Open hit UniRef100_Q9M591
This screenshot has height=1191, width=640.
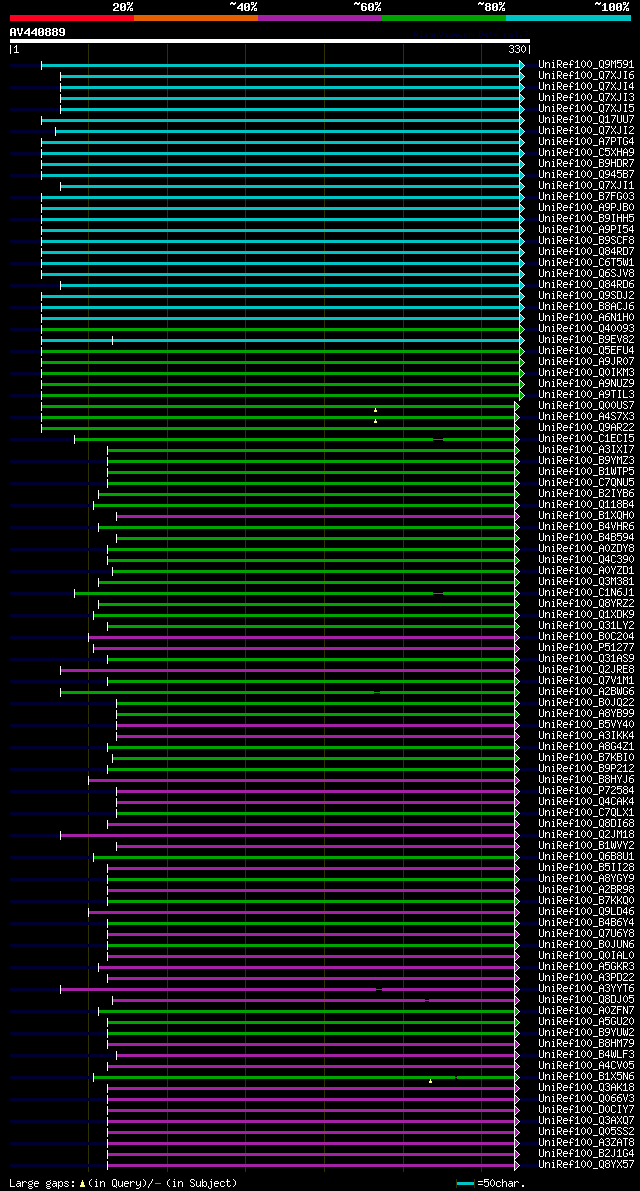pyautogui.click(x=586, y=65)
